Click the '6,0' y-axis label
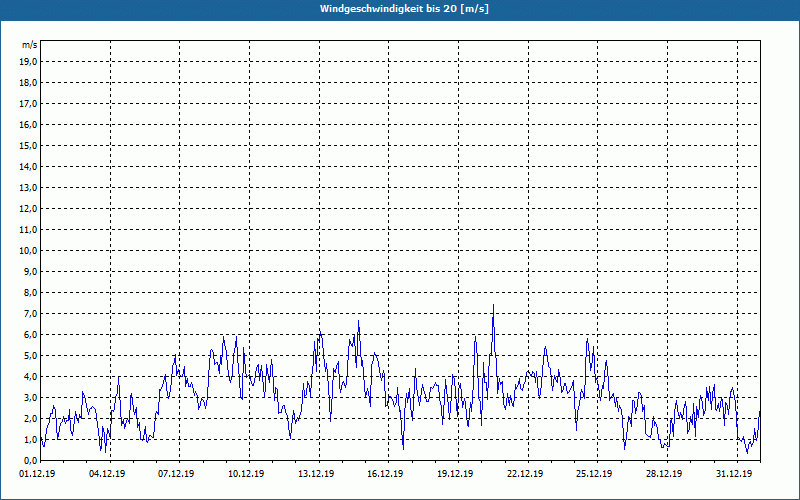The width and height of the screenshot is (800, 500). pos(30,335)
